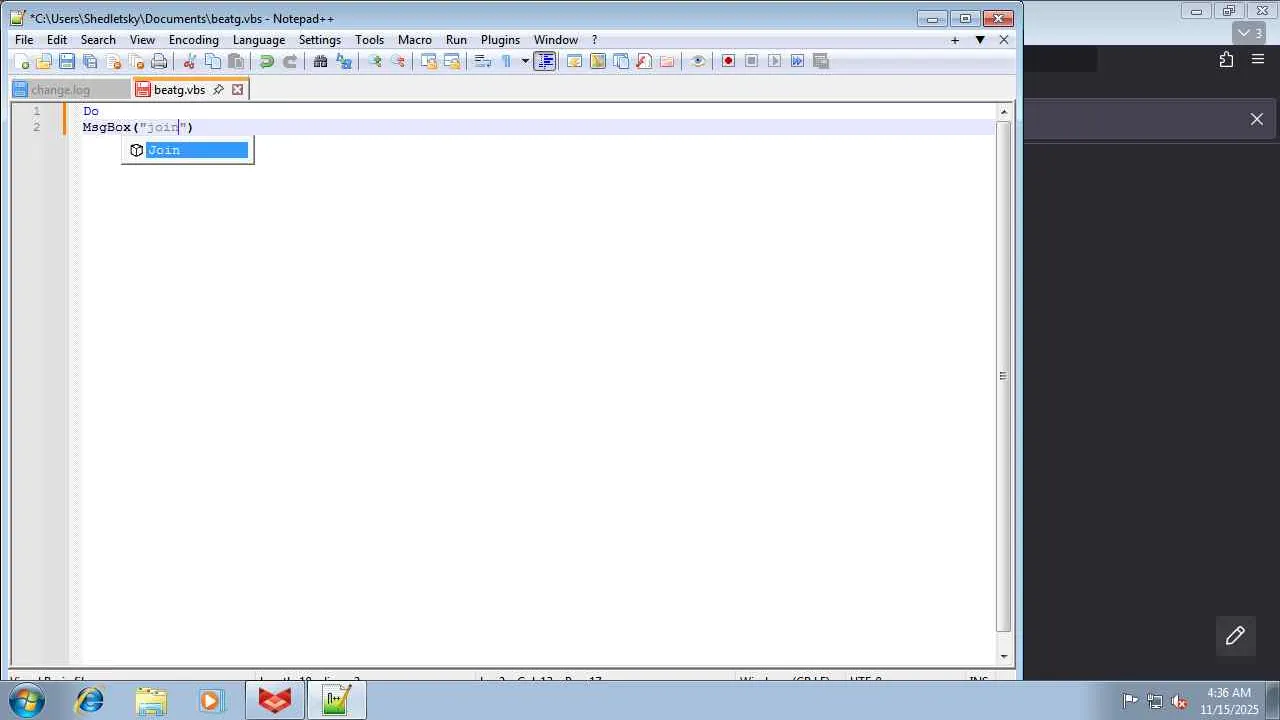1280x720 pixels.
Task: Toggle show all characters pilcrow icon
Action: tap(506, 61)
